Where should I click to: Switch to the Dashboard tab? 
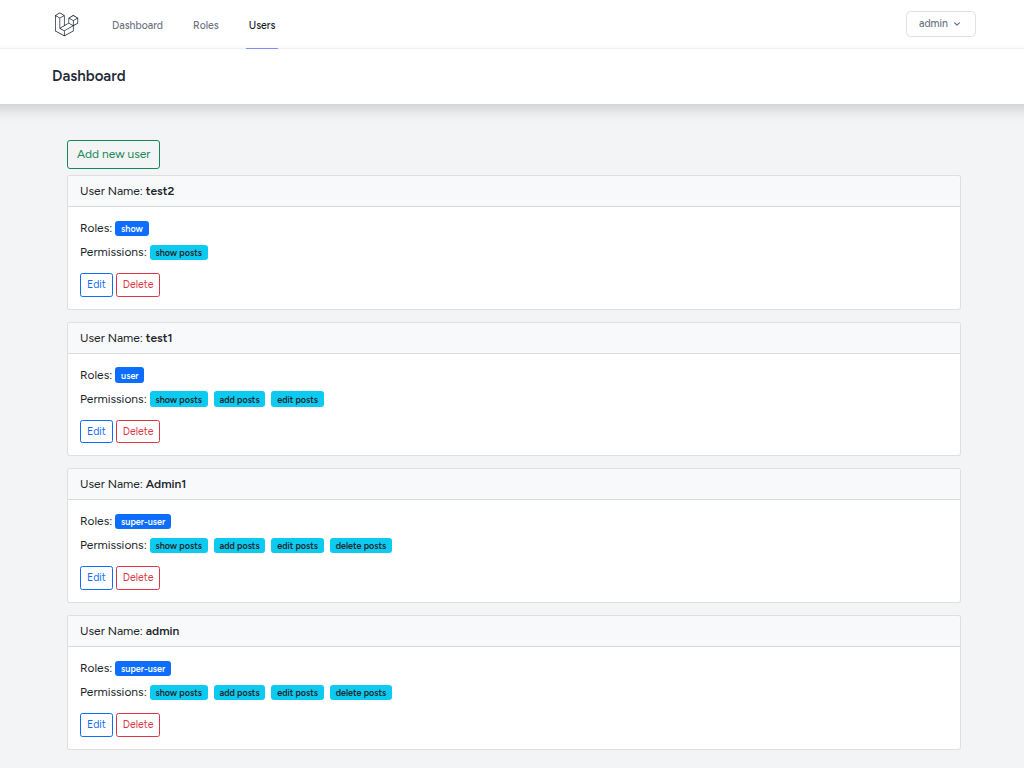[137, 25]
